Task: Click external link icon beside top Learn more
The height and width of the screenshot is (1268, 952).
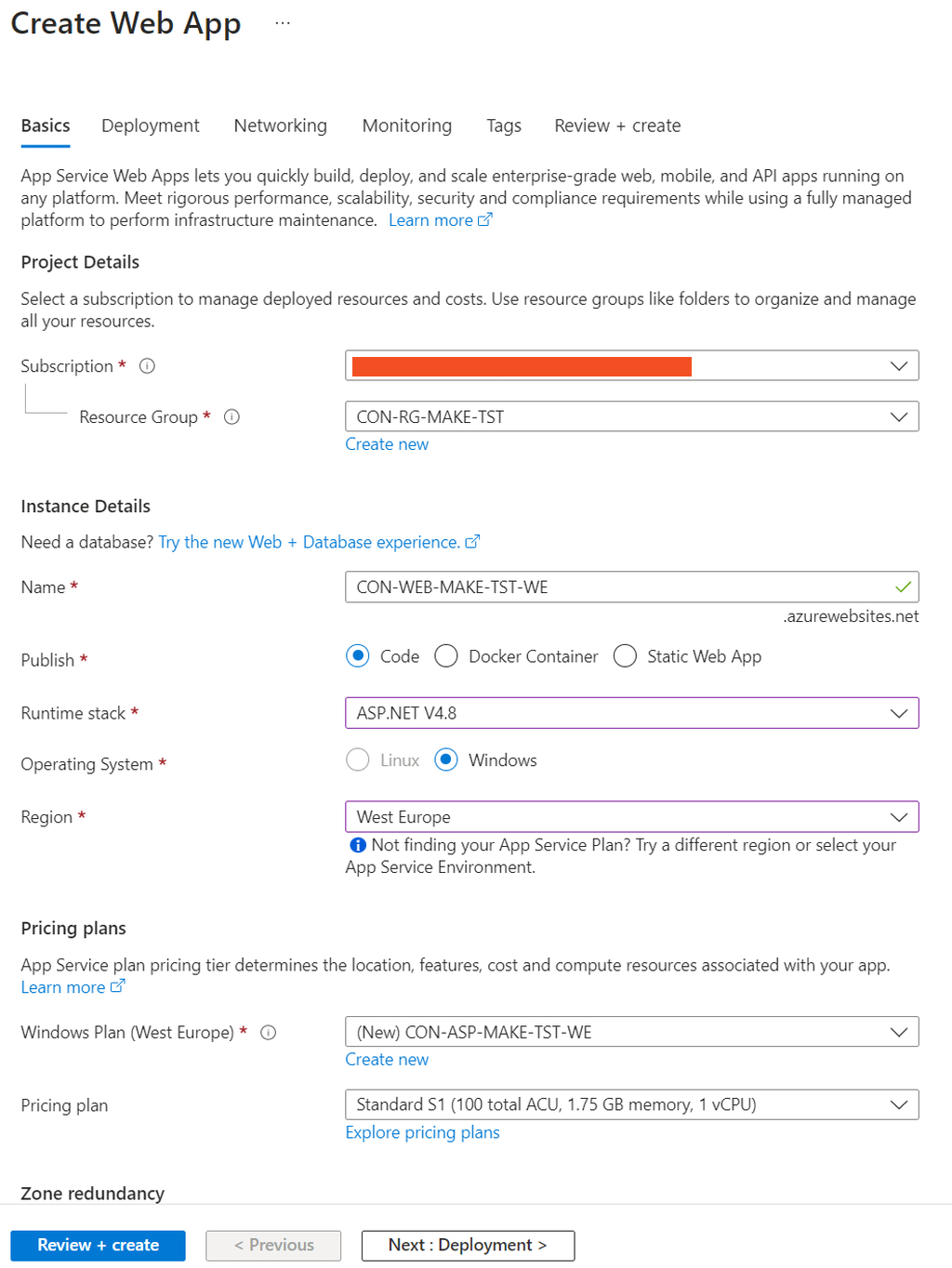Action: tap(485, 220)
